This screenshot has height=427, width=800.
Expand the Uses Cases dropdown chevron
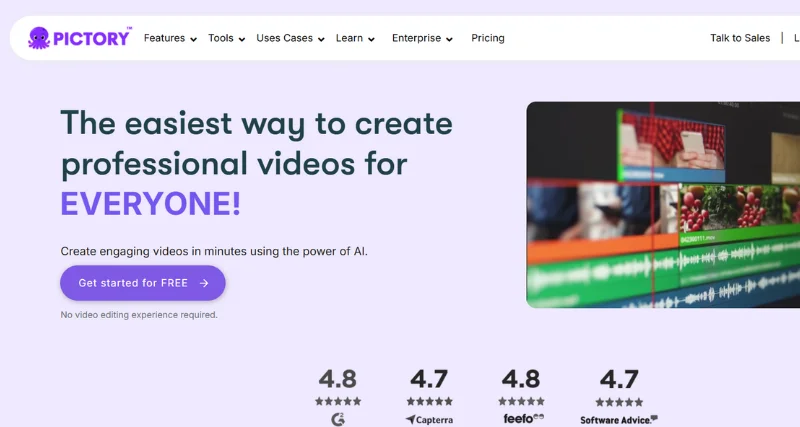tap(321, 39)
